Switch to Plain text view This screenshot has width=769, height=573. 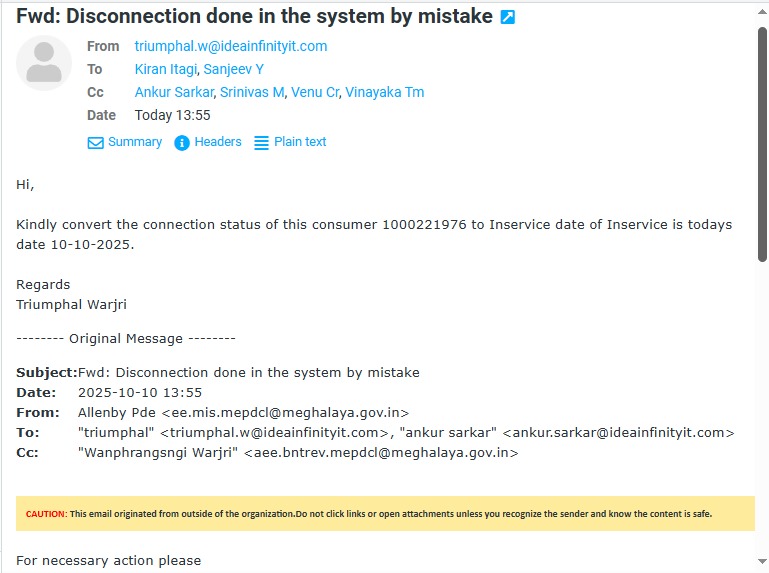click(300, 142)
